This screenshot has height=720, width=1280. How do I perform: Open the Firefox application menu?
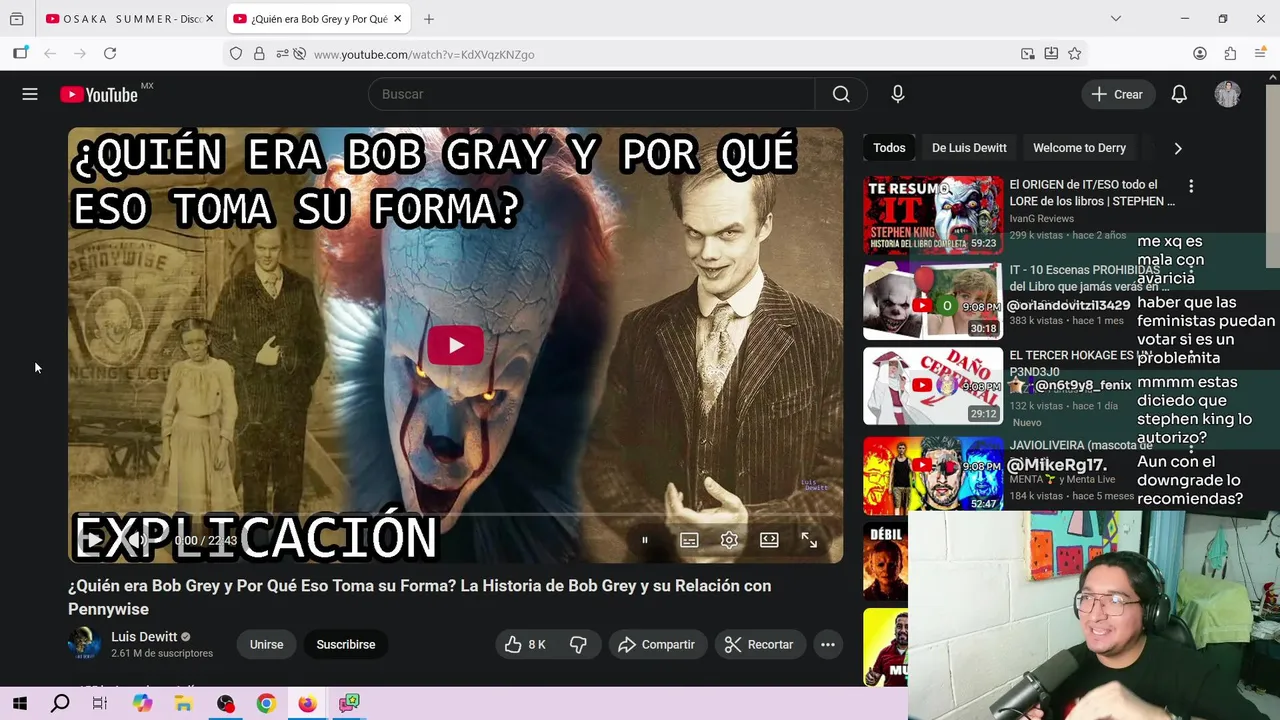(x=1260, y=54)
